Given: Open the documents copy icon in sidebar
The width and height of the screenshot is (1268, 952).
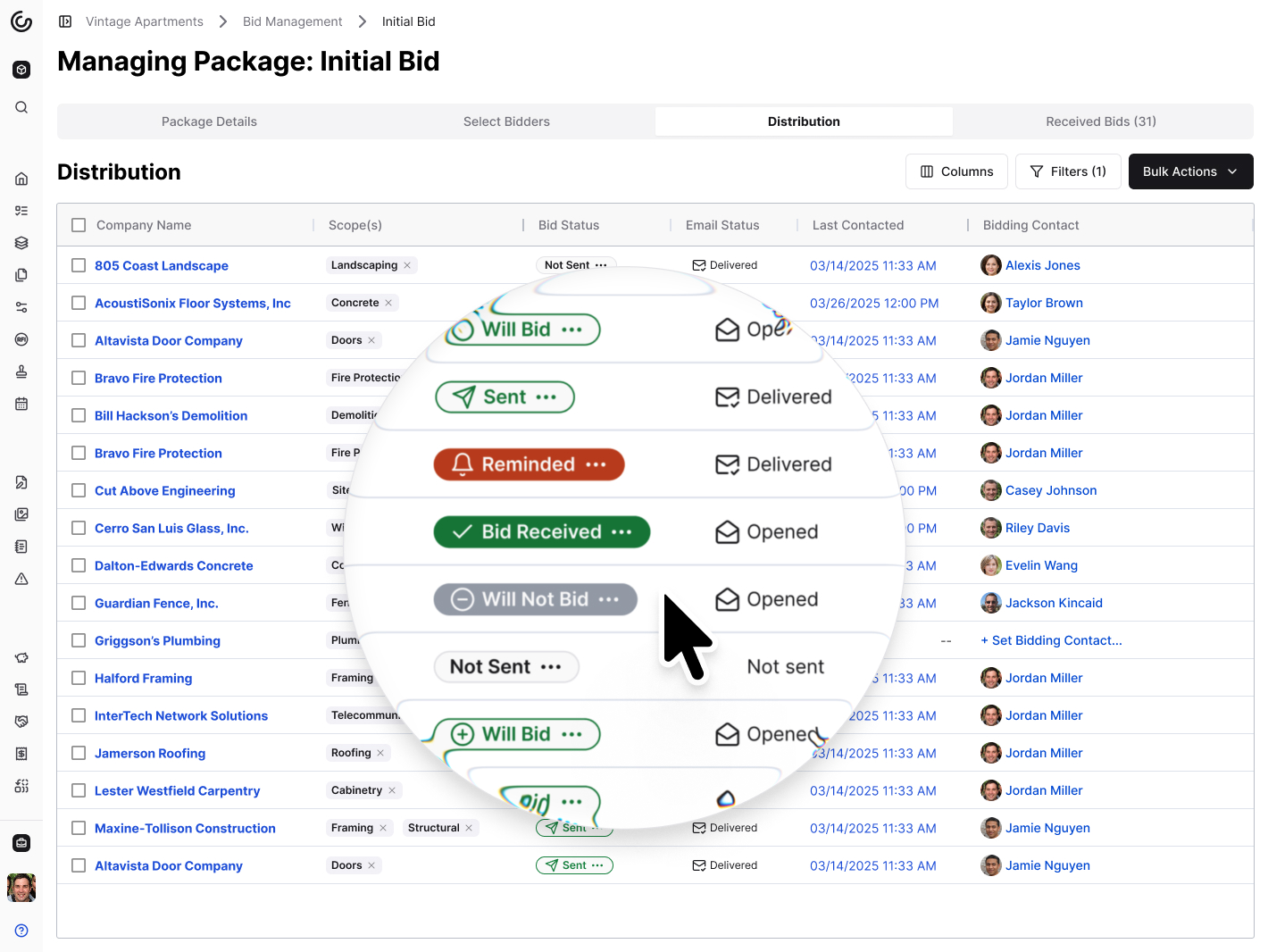Looking at the screenshot, I should [x=21, y=275].
